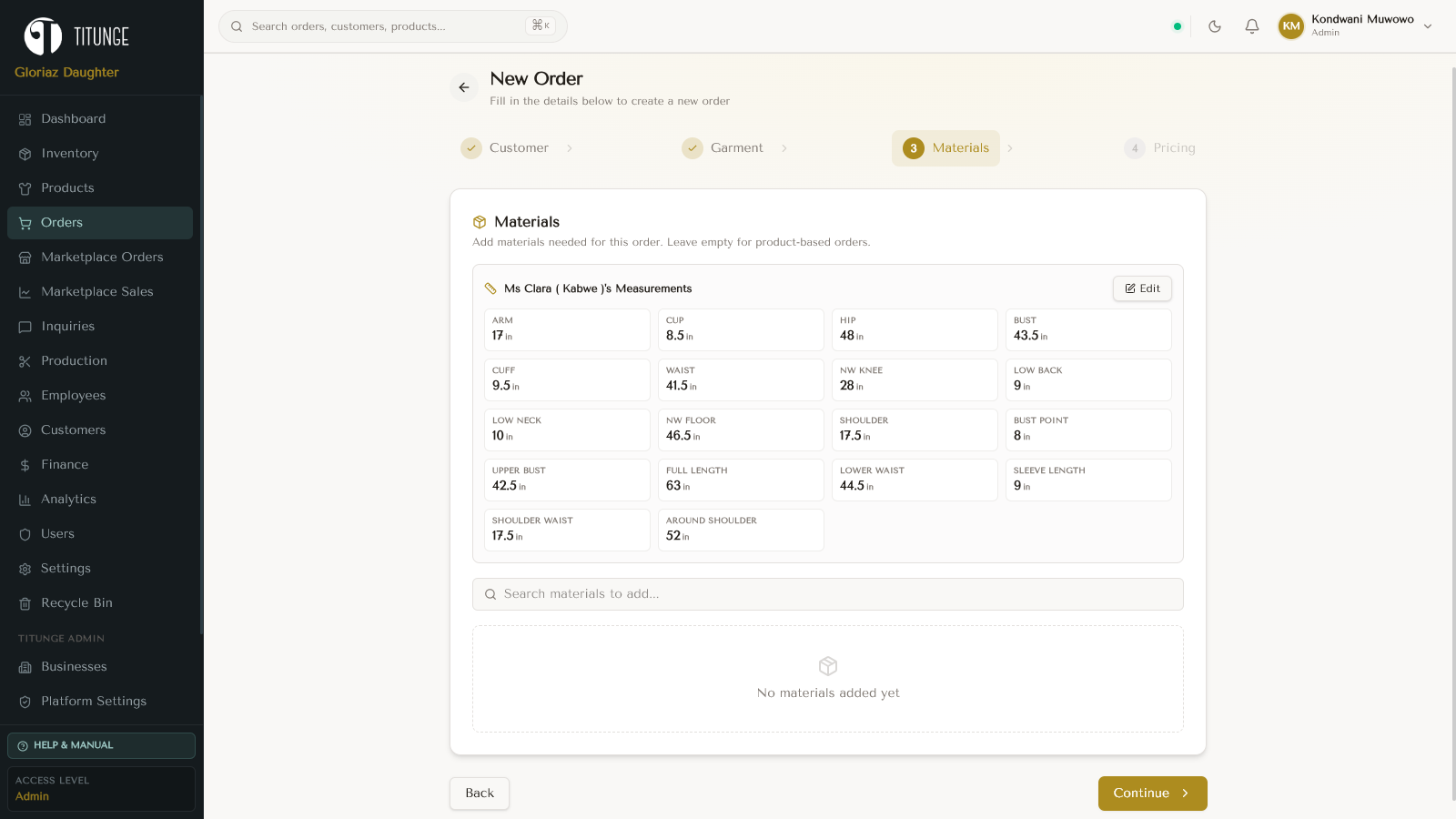The height and width of the screenshot is (819, 1456).
Task: Click the Analytics bar chart icon
Action: coord(25,500)
